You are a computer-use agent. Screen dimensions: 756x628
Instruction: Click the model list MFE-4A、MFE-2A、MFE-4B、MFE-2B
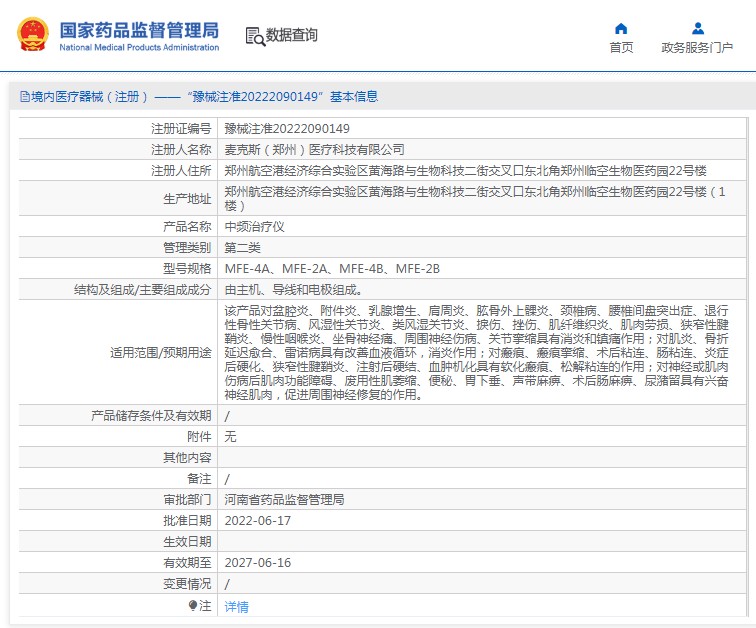click(332, 268)
